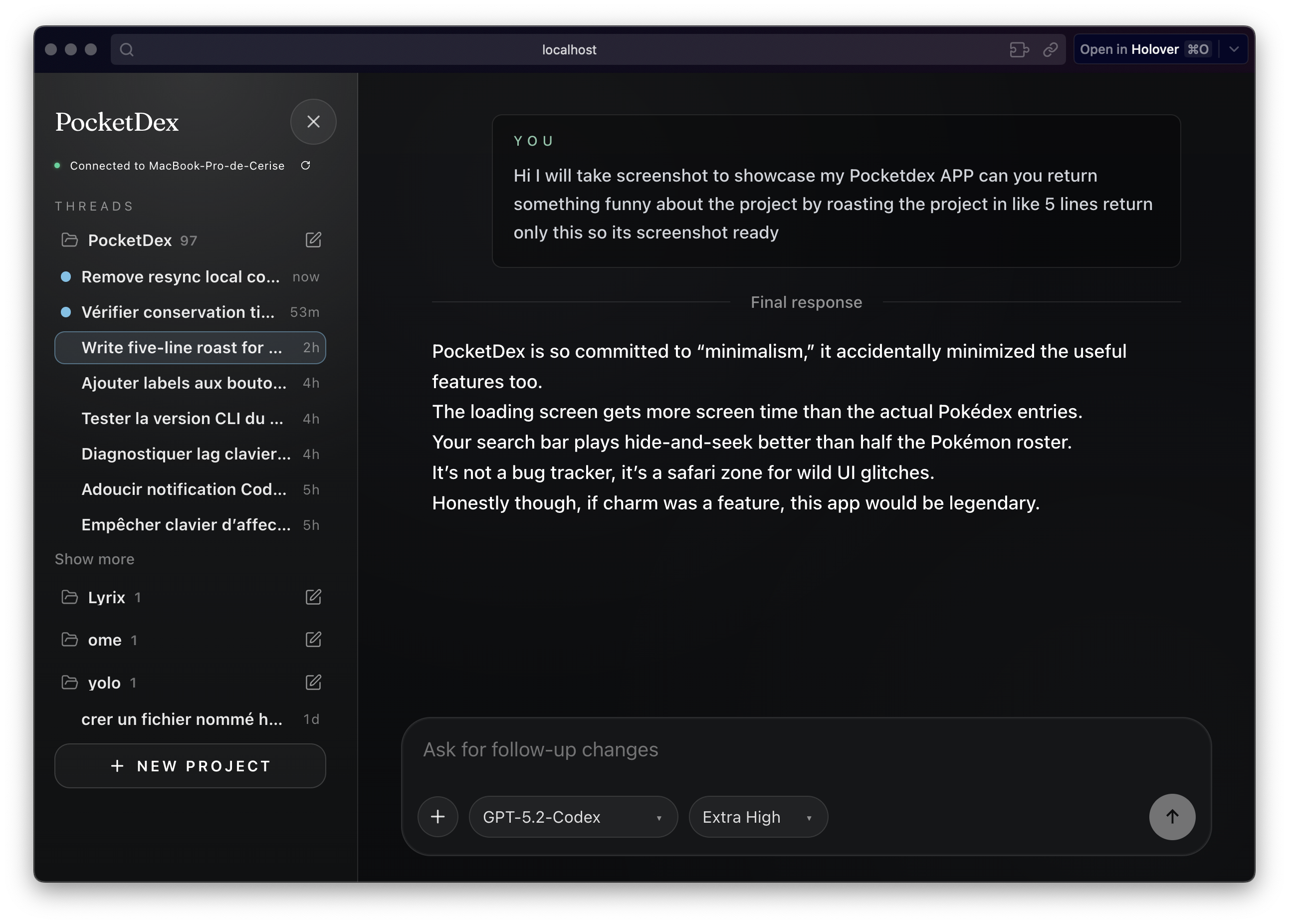Click Show more threads link
The image size is (1289, 924).
click(x=94, y=559)
